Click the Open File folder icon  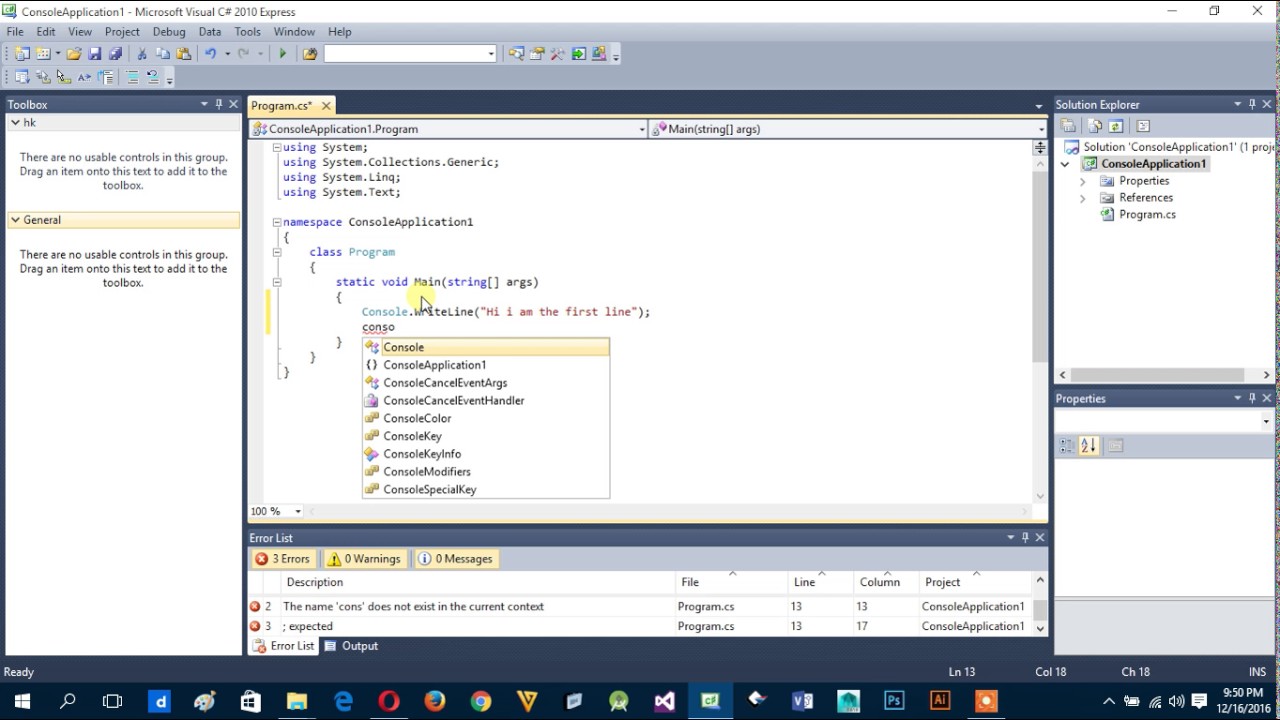coord(74,54)
